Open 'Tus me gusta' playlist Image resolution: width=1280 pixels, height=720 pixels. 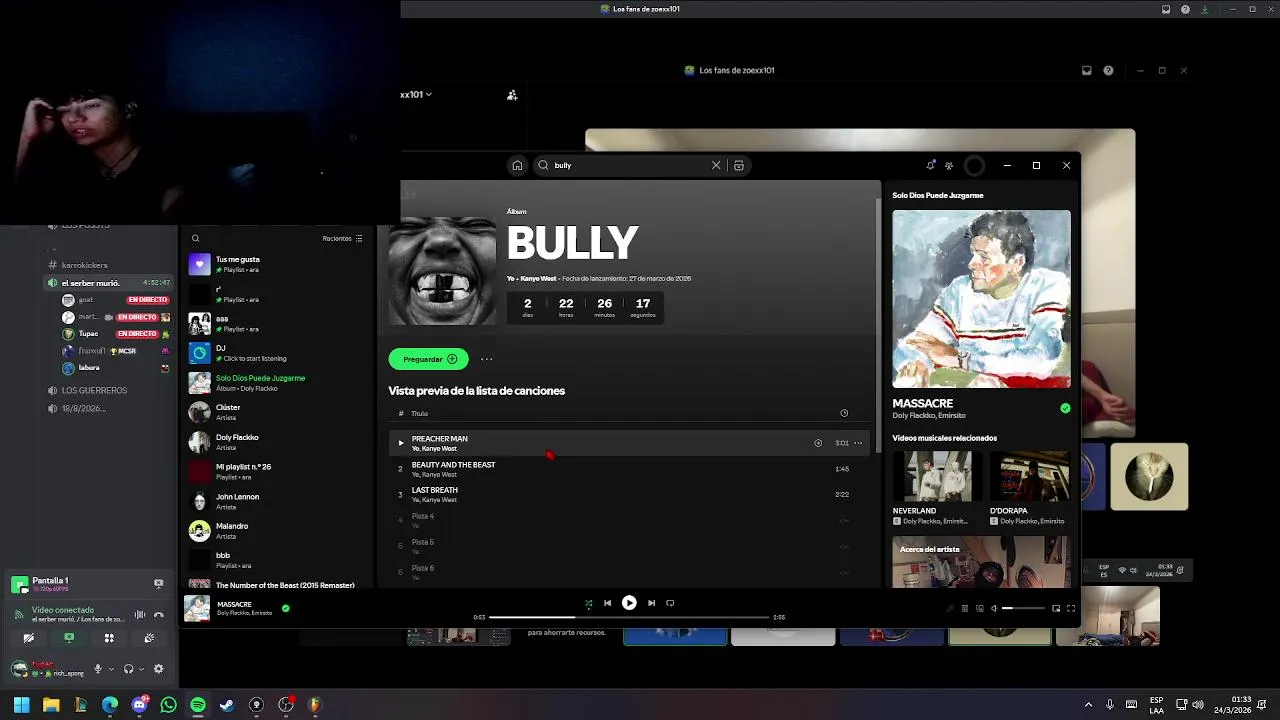[275, 264]
